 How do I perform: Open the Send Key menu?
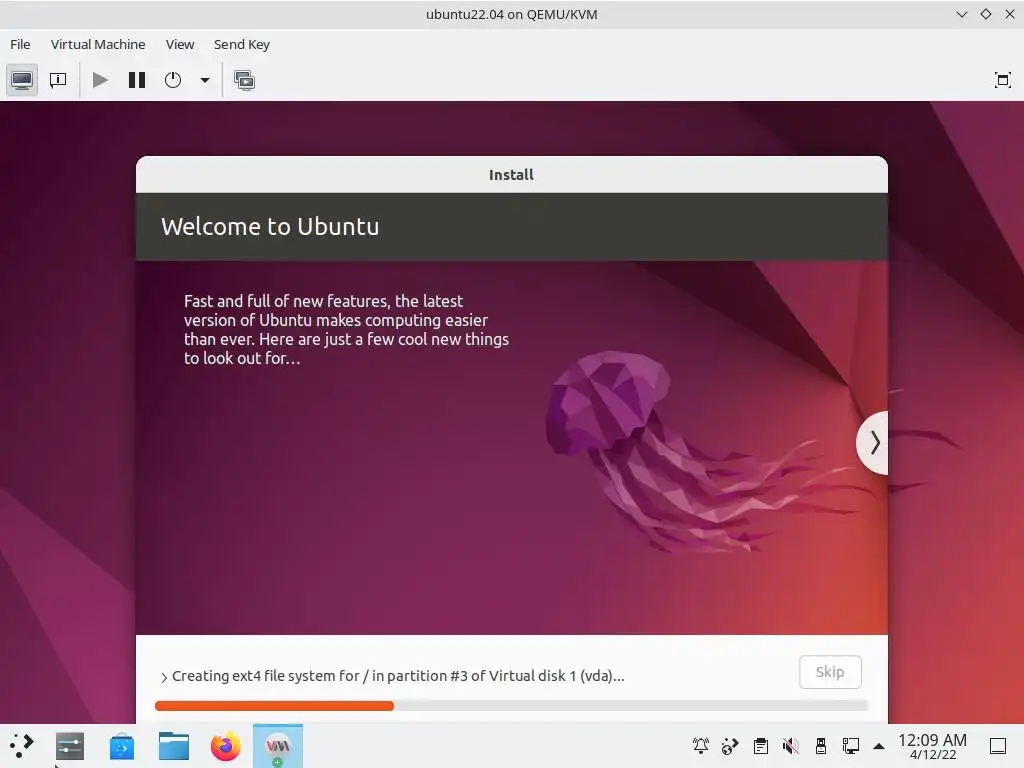(x=242, y=44)
